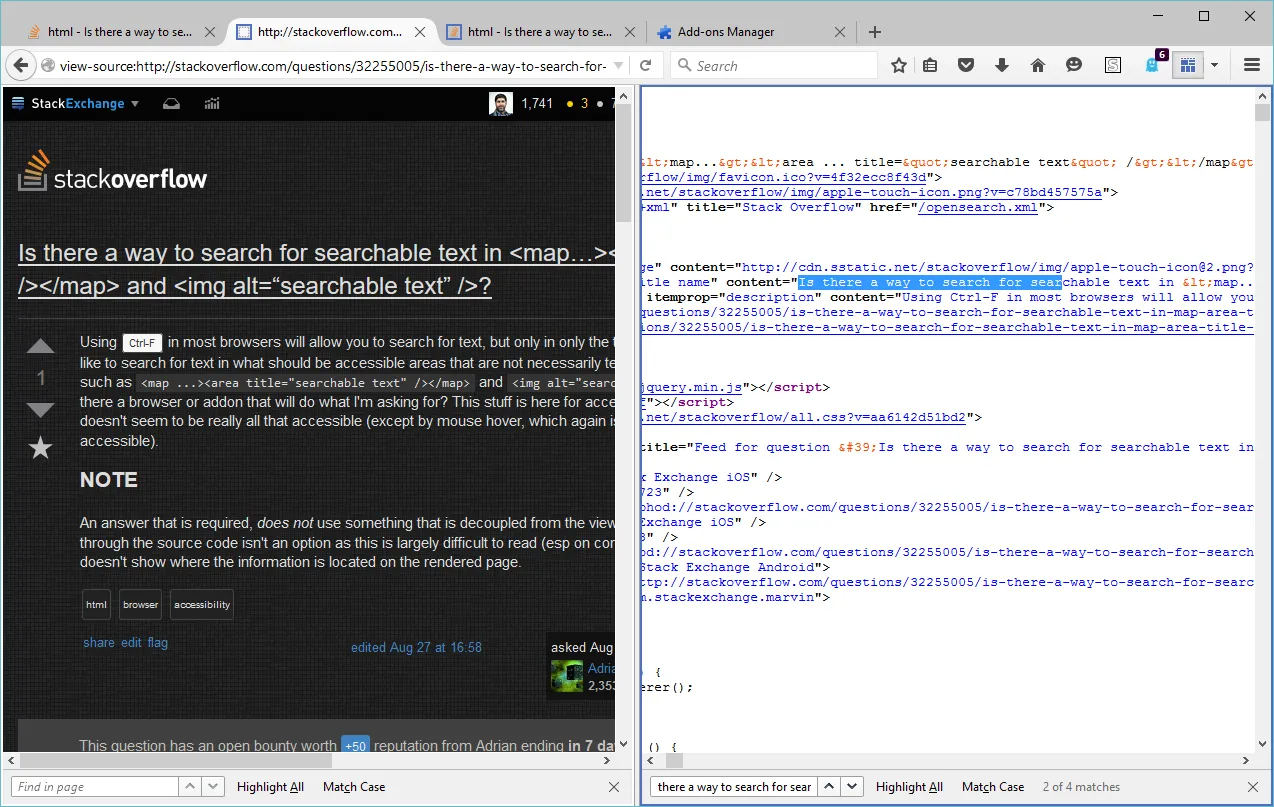Click the boxed S extension icon

coord(1113,65)
